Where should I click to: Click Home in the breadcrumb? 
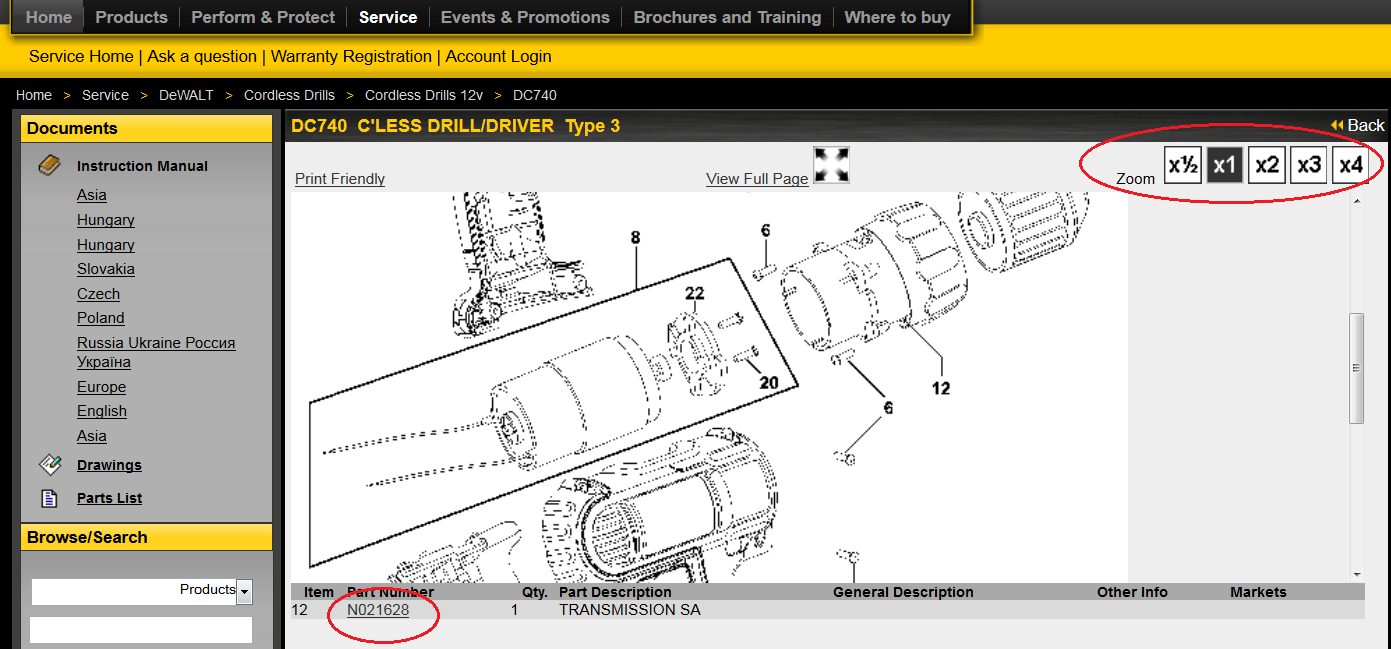[x=34, y=95]
